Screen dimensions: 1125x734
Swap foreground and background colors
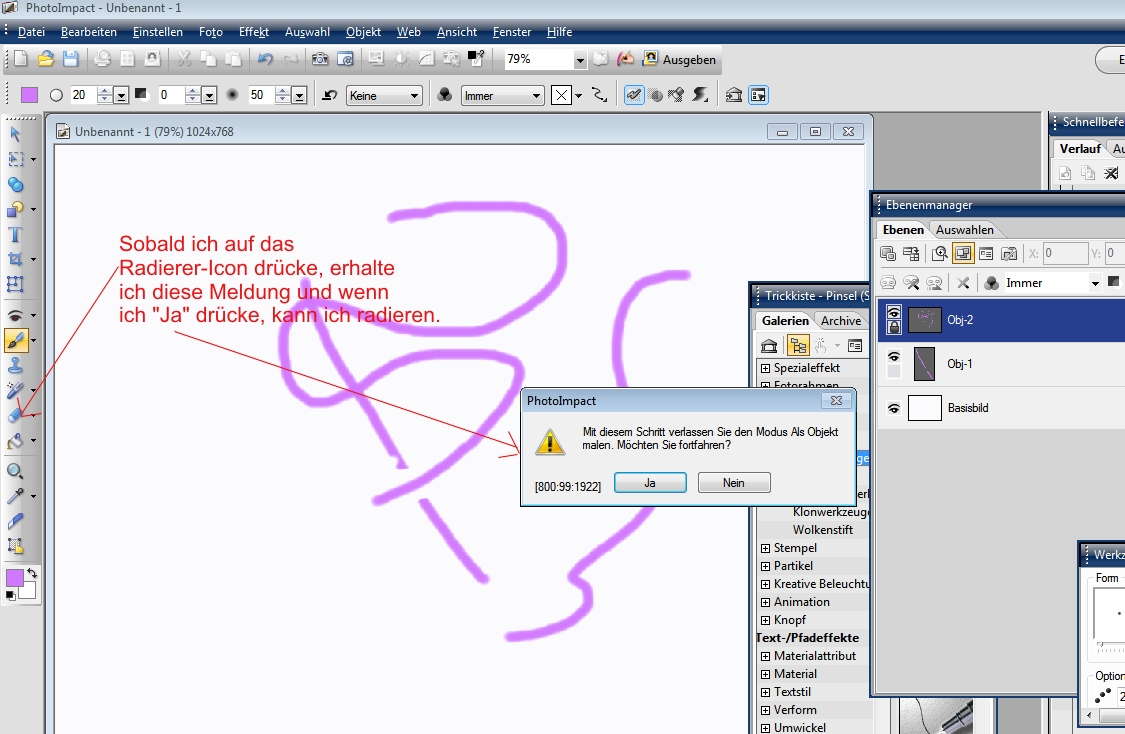tap(32, 573)
